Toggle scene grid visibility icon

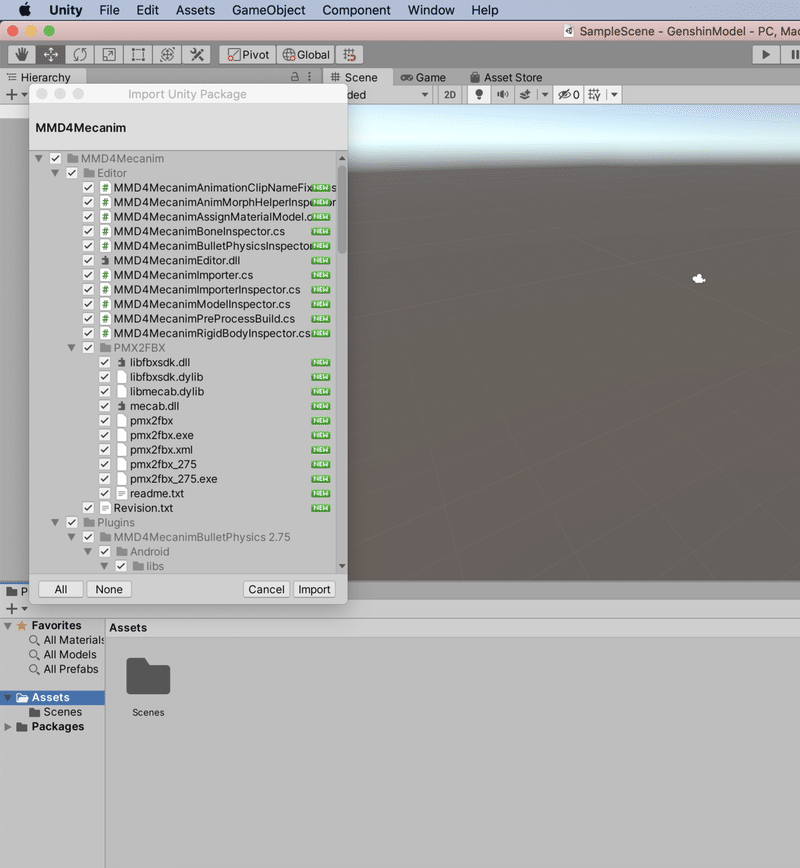click(595, 95)
